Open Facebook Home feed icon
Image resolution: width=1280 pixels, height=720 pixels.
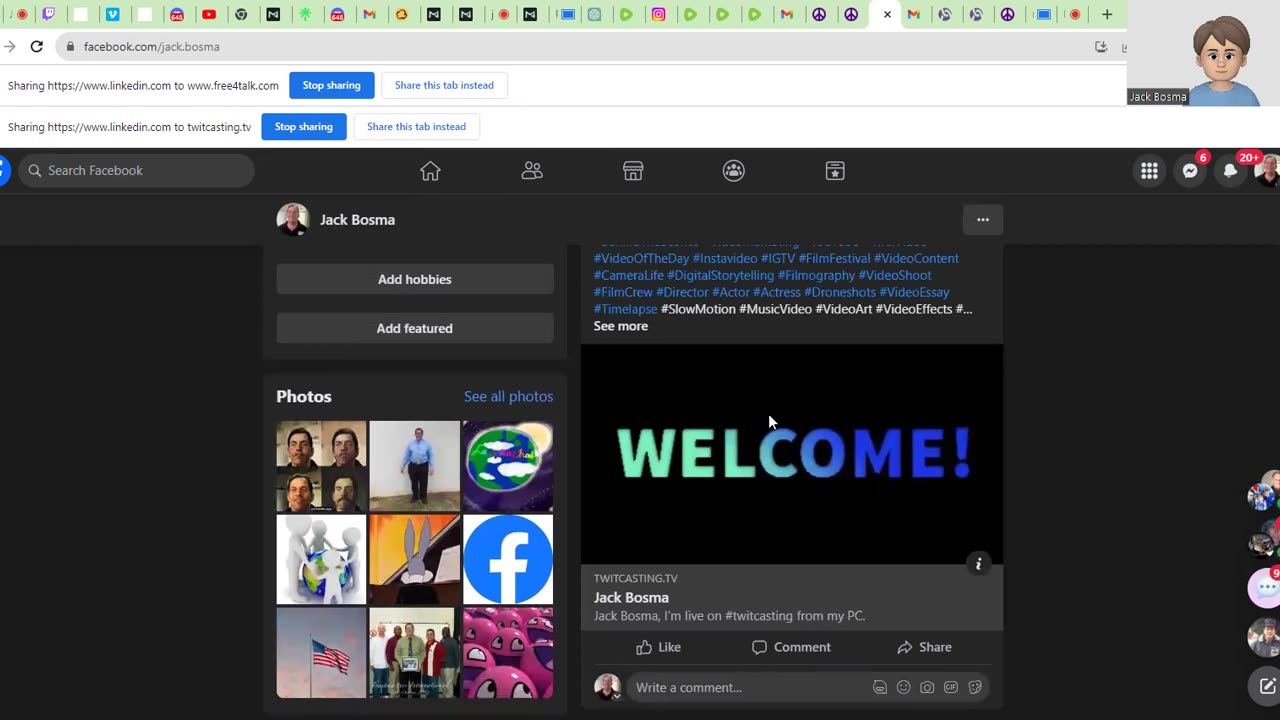[x=430, y=171]
